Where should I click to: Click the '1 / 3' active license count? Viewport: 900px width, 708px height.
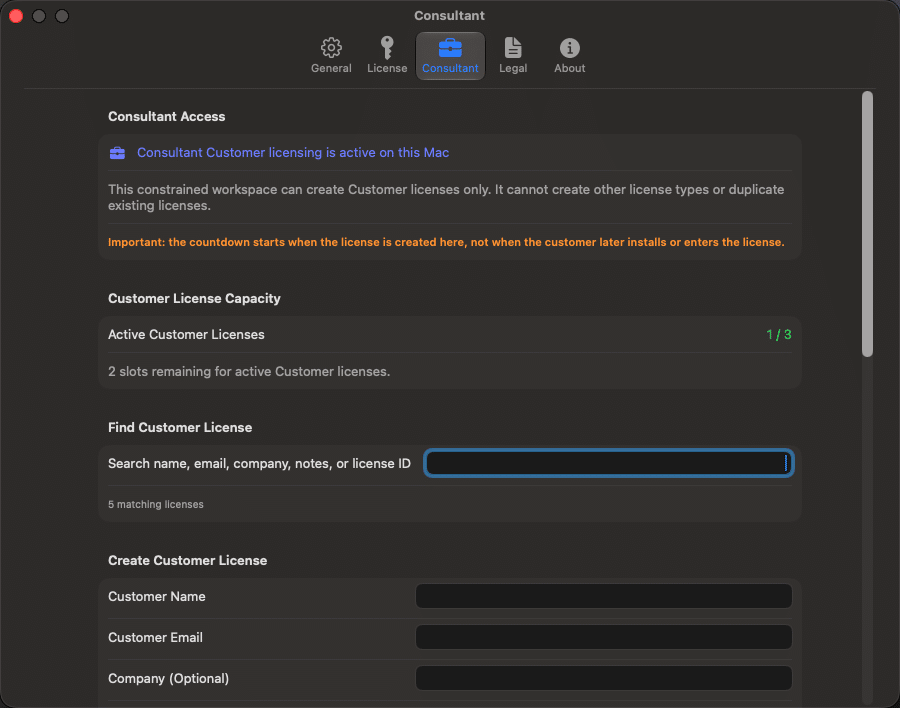click(x=779, y=335)
